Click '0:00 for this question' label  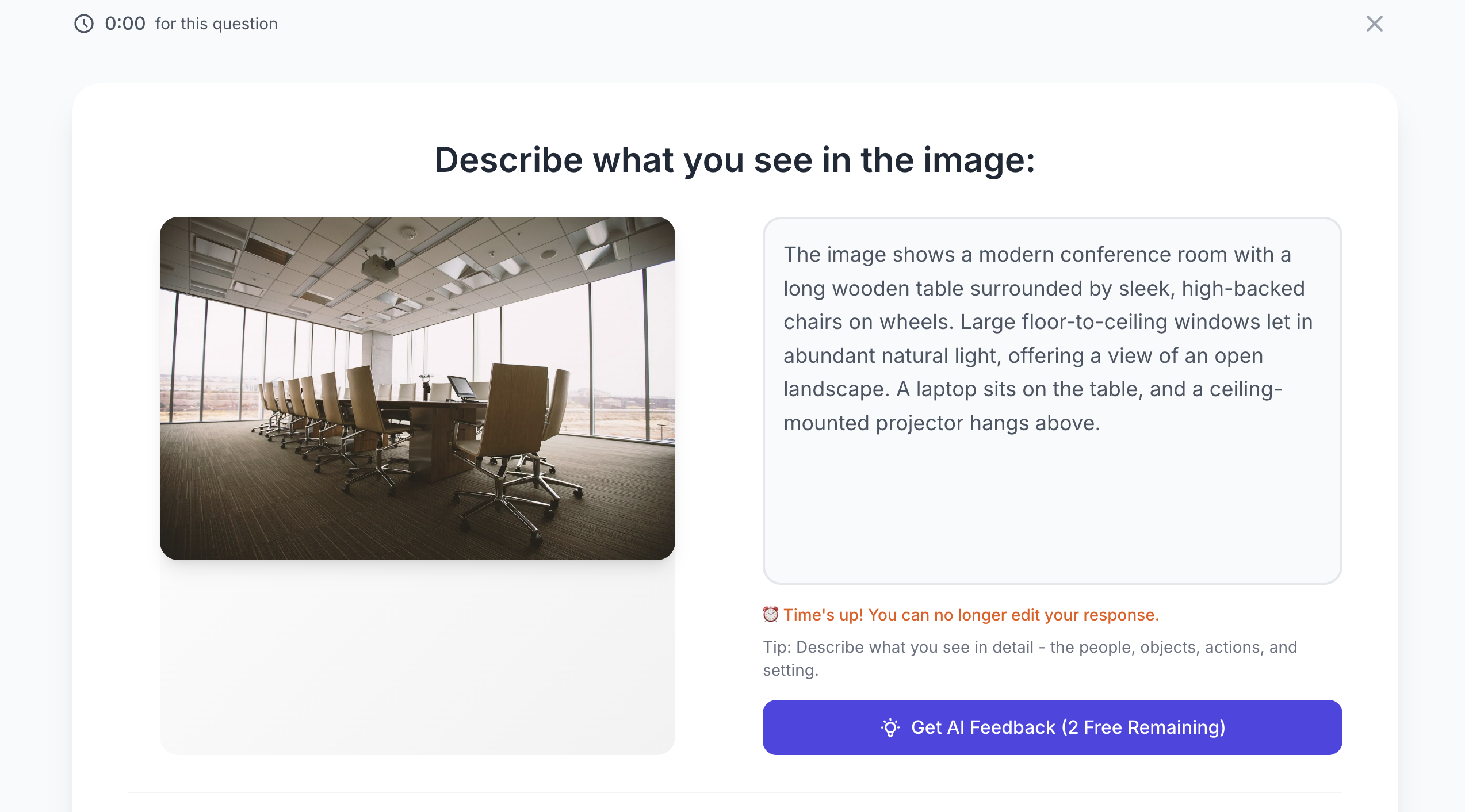(x=178, y=24)
